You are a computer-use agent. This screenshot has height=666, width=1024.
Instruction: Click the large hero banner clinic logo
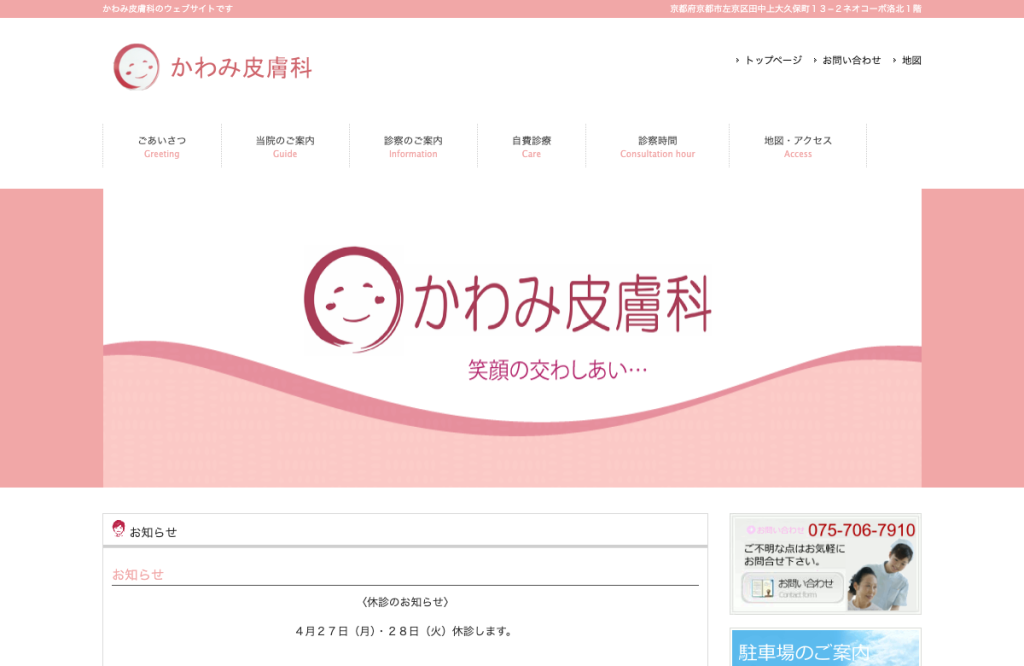pos(507,300)
